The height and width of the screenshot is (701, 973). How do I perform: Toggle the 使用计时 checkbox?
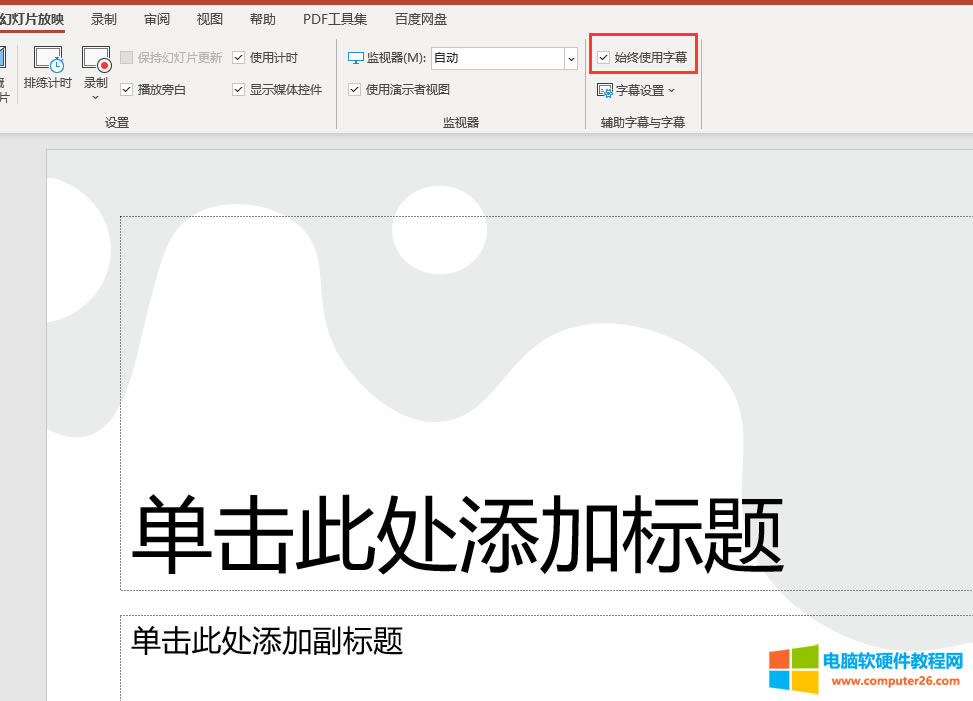tap(239, 58)
